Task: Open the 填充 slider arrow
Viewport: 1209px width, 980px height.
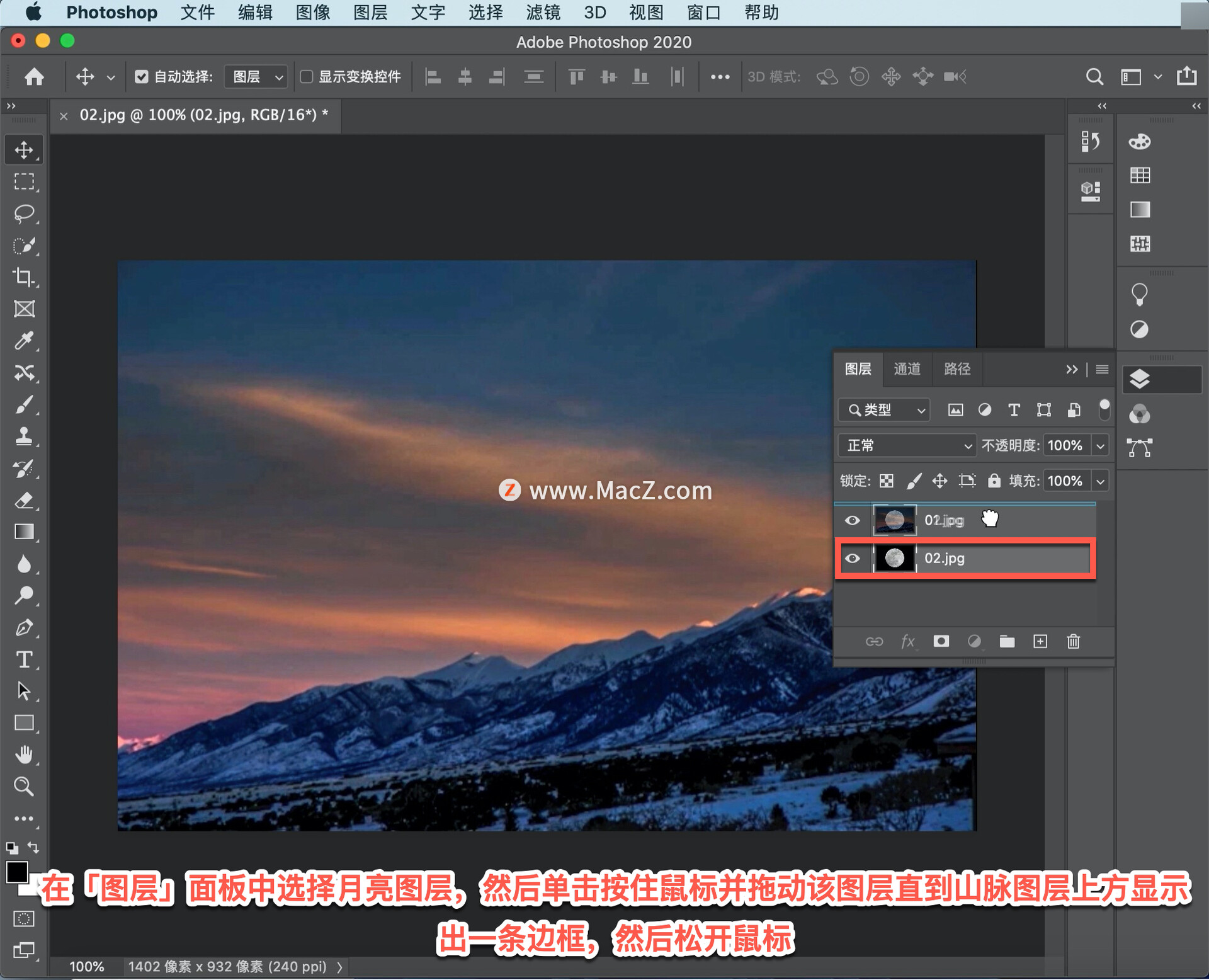Action: (x=1100, y=481)
